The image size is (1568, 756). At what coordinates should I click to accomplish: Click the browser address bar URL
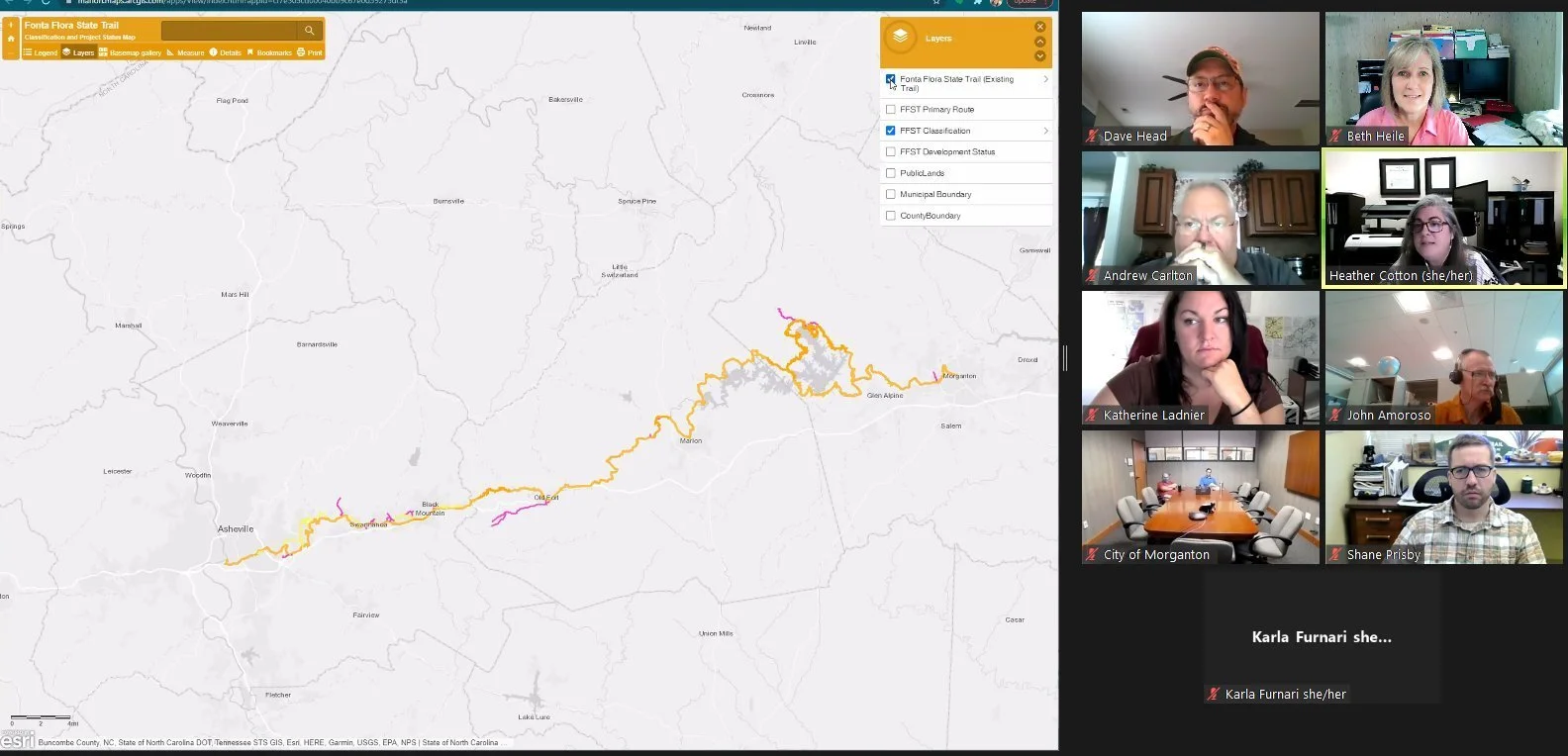tap(243, 2)
